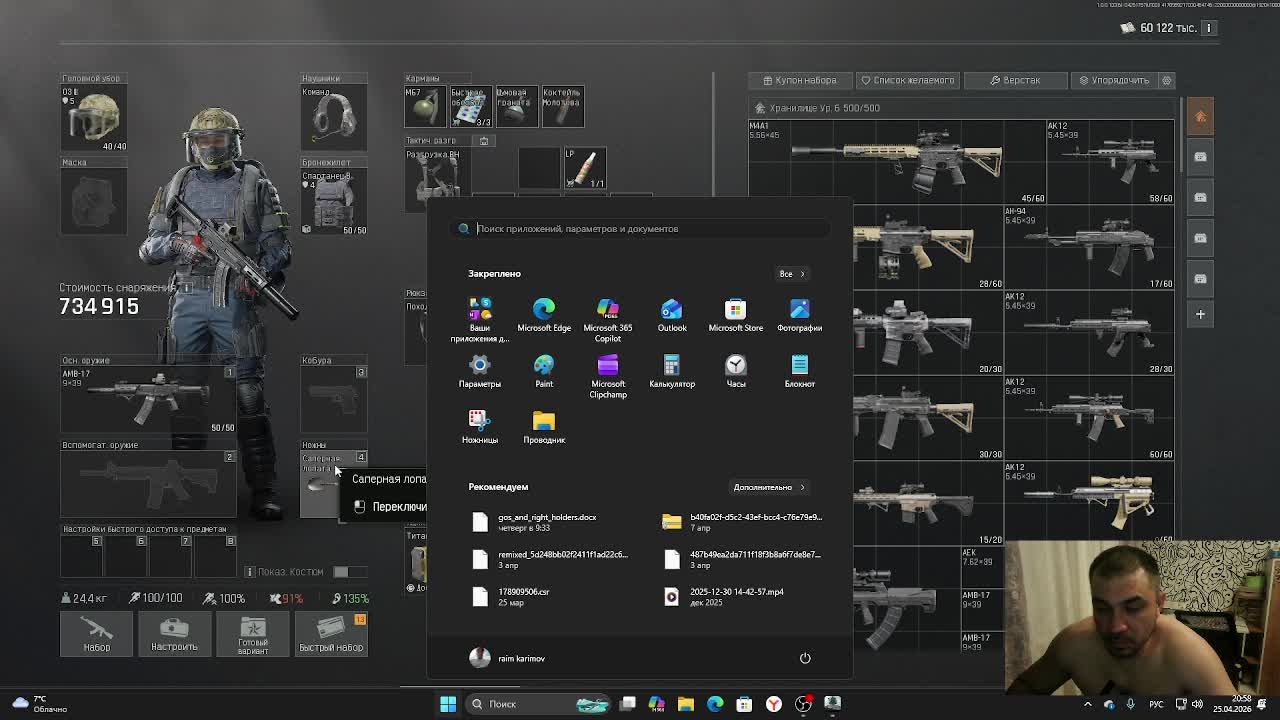Open the stash organize settings gear
Image resolution: width=1280 pixels, height=720 pixels.
(x=1166, y=80)
